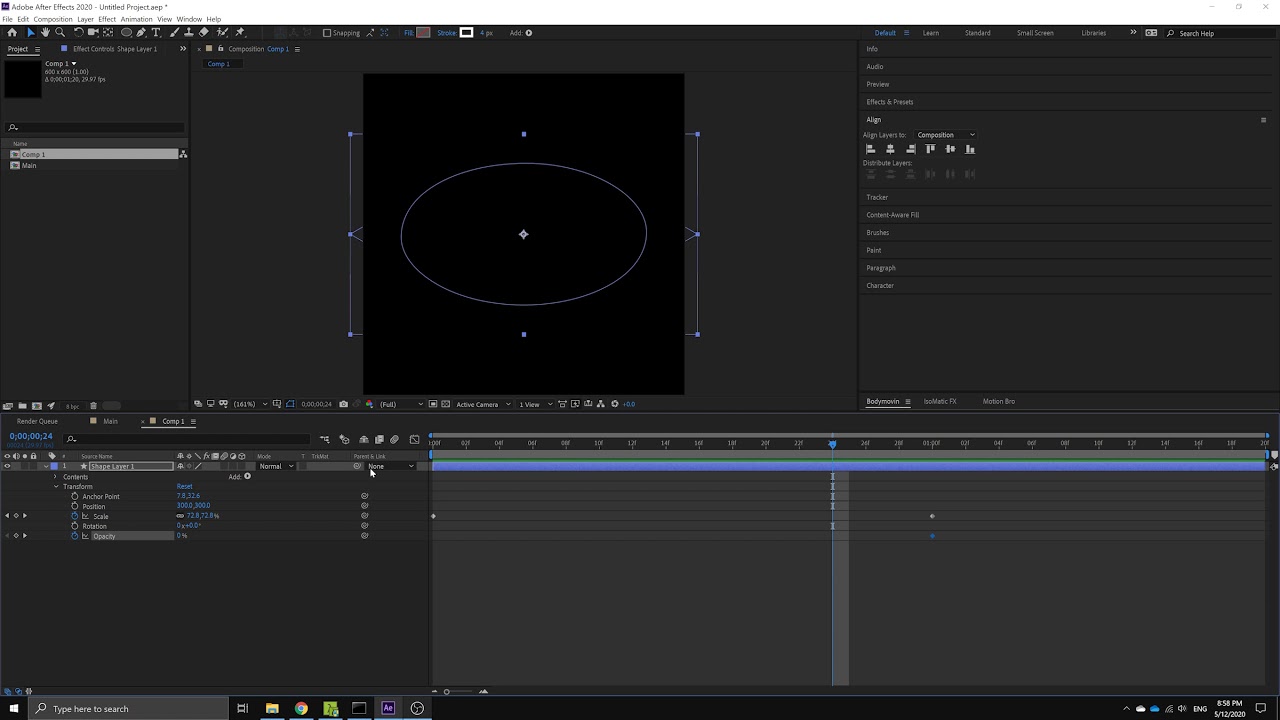The height and width of the screenshot is (720, 1280).
Task: Click Reset next to Transform
Action: [184, 486]
